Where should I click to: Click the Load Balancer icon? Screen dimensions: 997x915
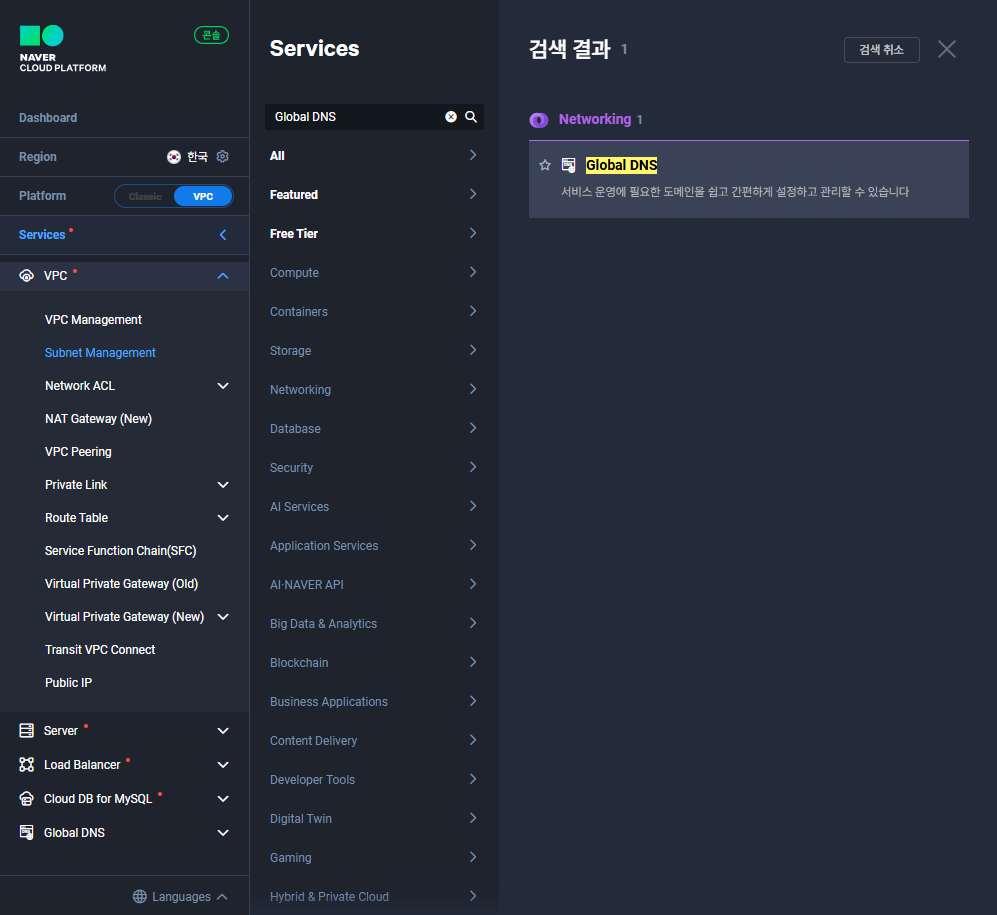pyautogui.click(x=27, y=765)
